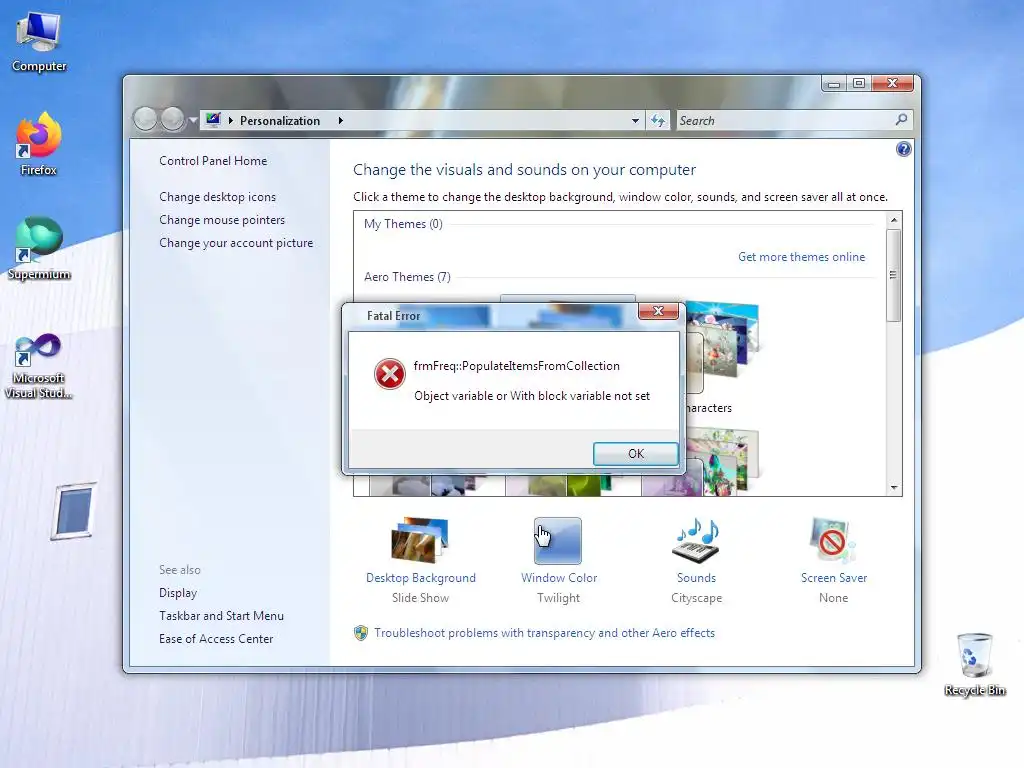Click the search magnifier icon
The height and width of the screenshot is (768, 1024).
(901, 120)
